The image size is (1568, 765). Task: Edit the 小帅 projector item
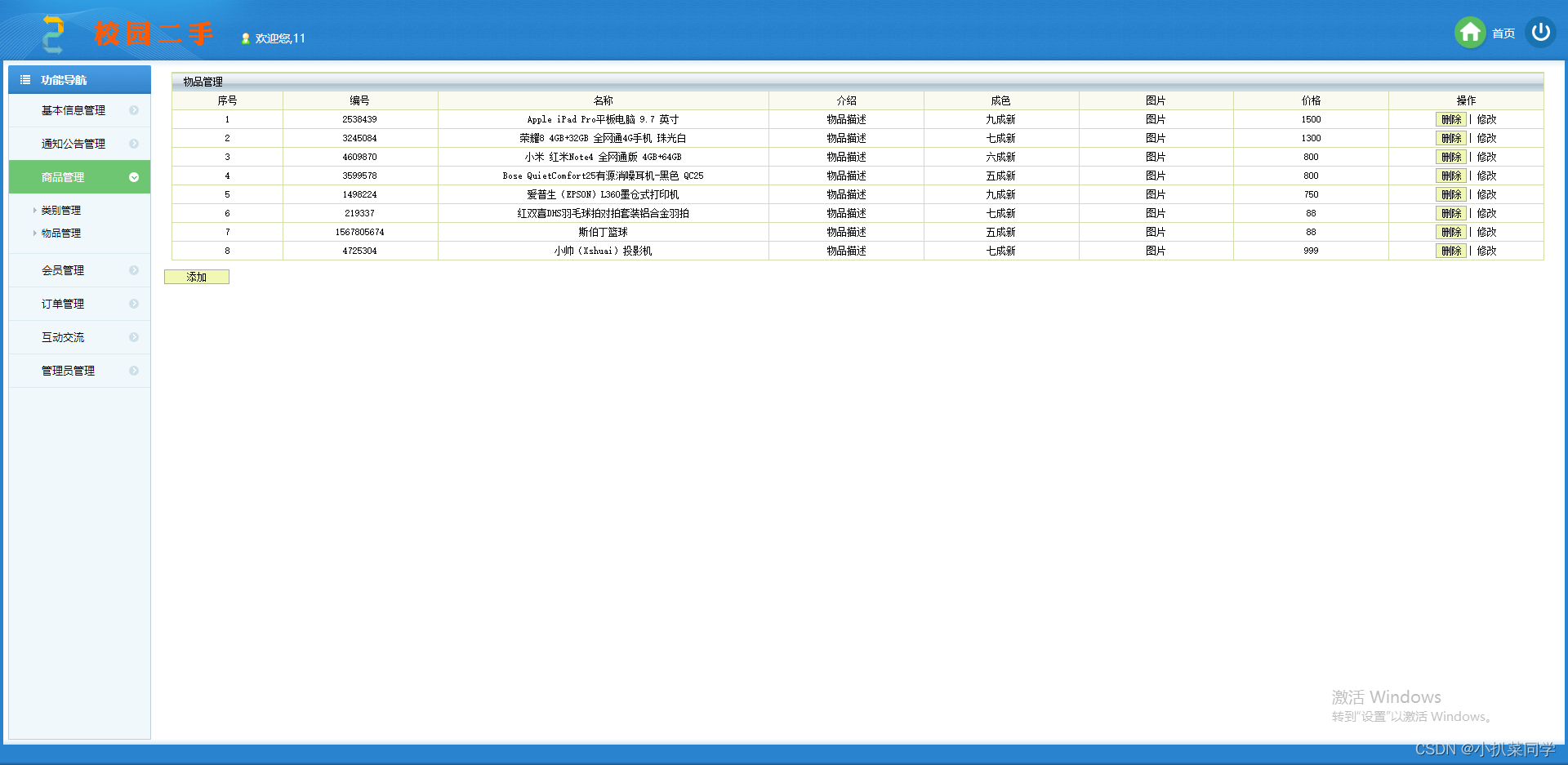pos(1487,251)
